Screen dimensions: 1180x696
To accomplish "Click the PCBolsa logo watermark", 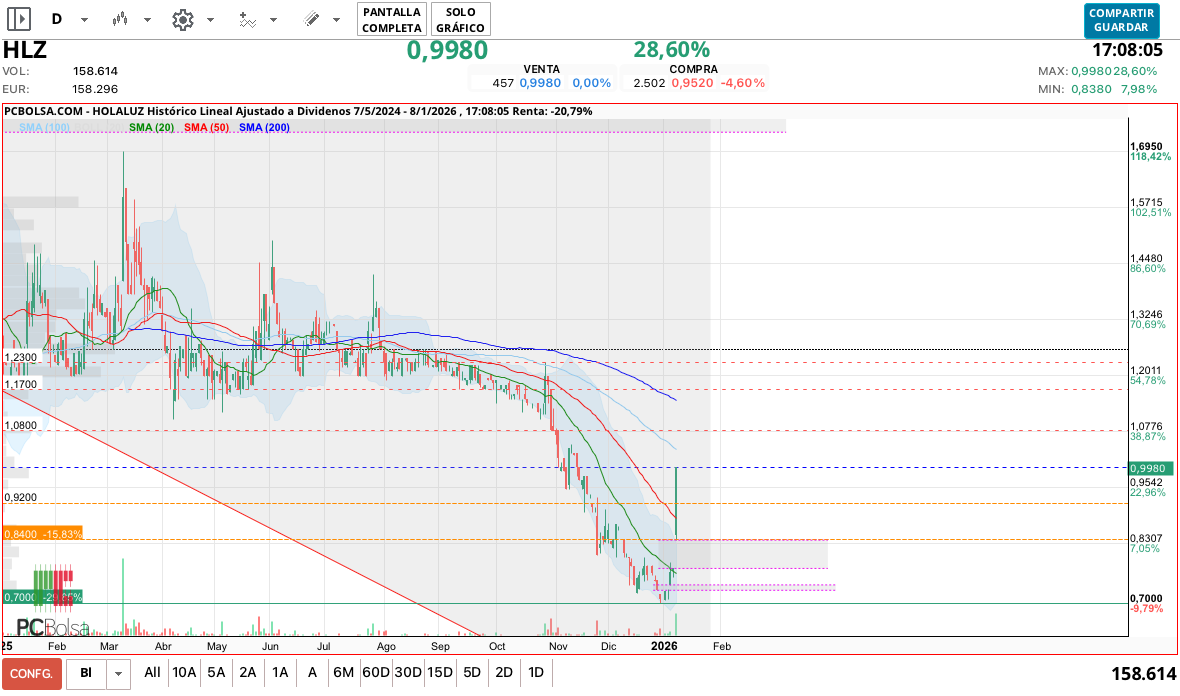I will pos(52,627).
